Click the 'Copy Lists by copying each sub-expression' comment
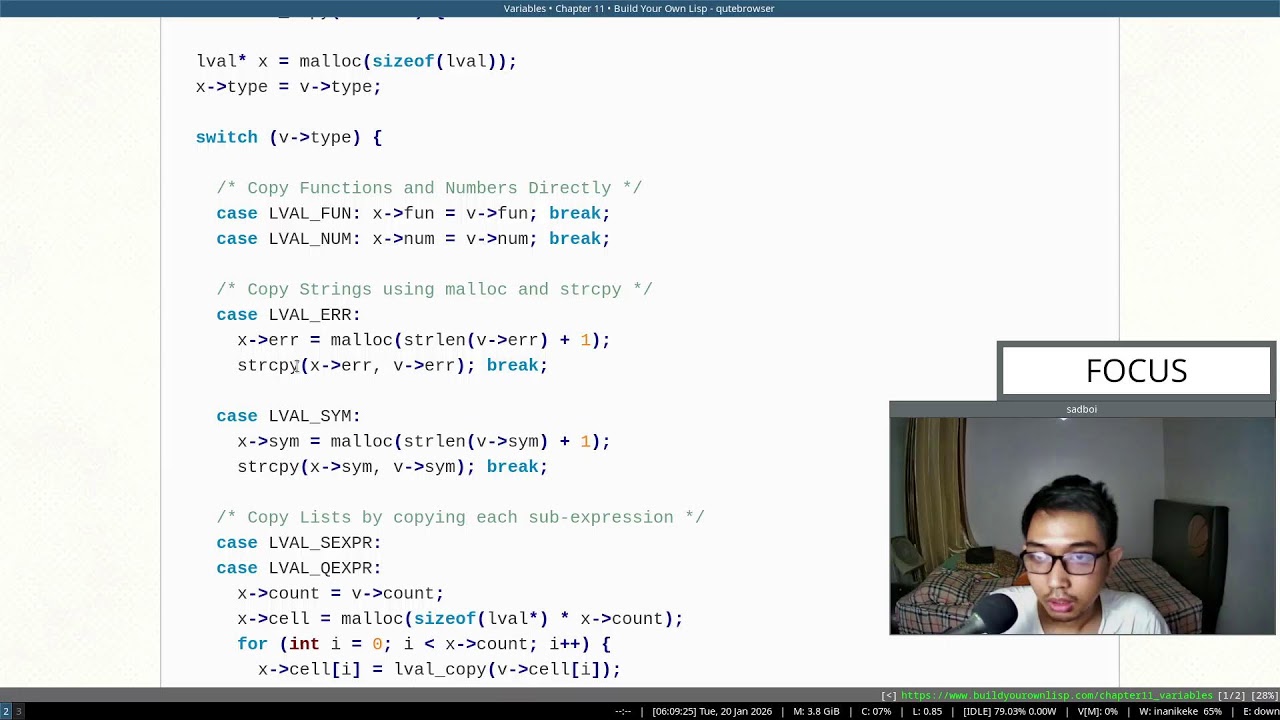This screenshot has width=1280, height=720. [x=460, y=517]
